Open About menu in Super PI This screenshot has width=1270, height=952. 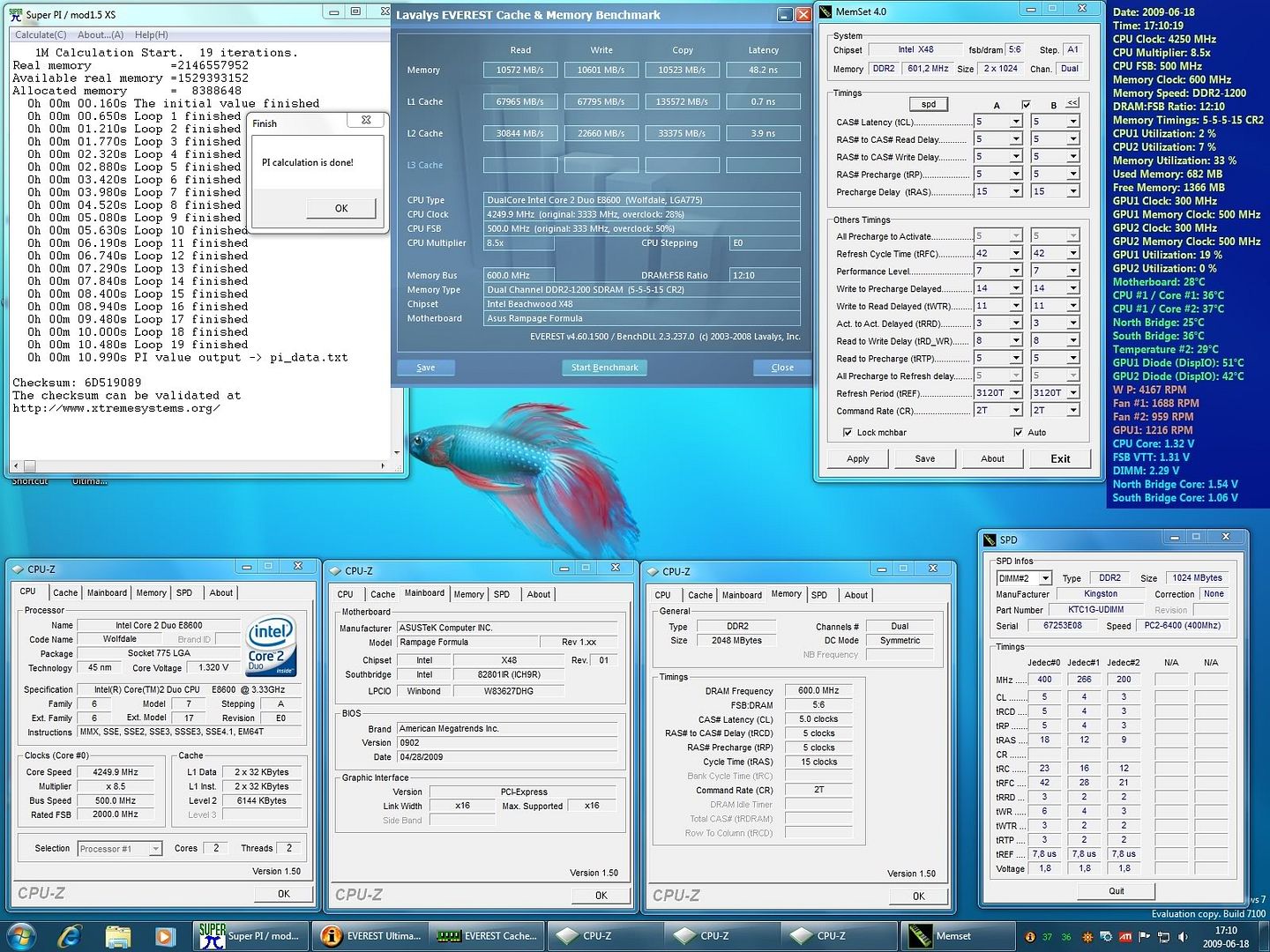click(101, 34)
